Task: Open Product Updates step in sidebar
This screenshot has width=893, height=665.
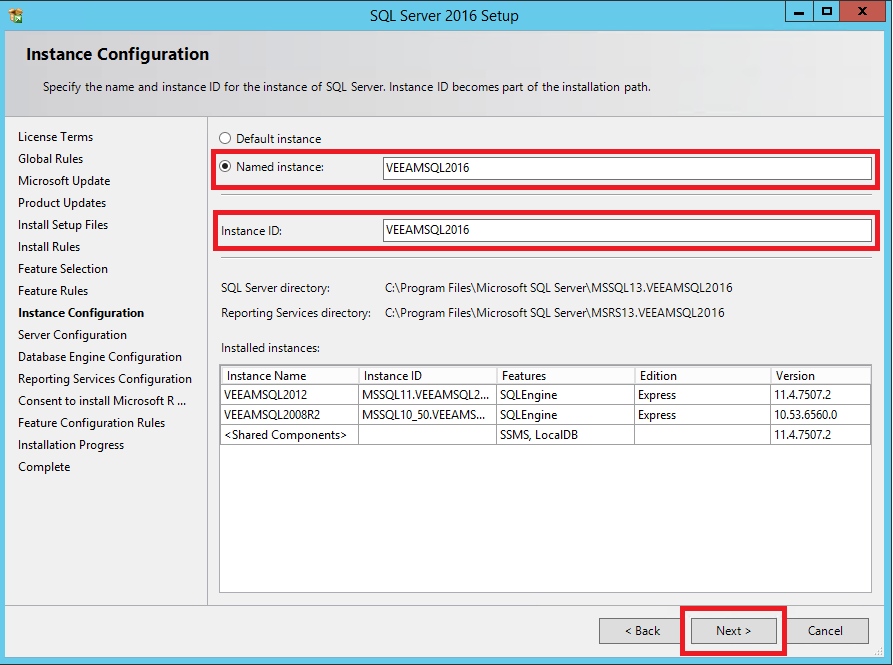Action: click(62, 203)
